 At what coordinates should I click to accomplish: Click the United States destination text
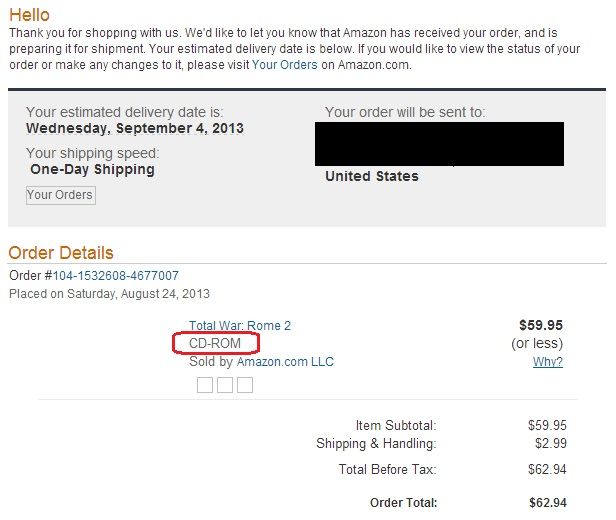click(372, 176)
